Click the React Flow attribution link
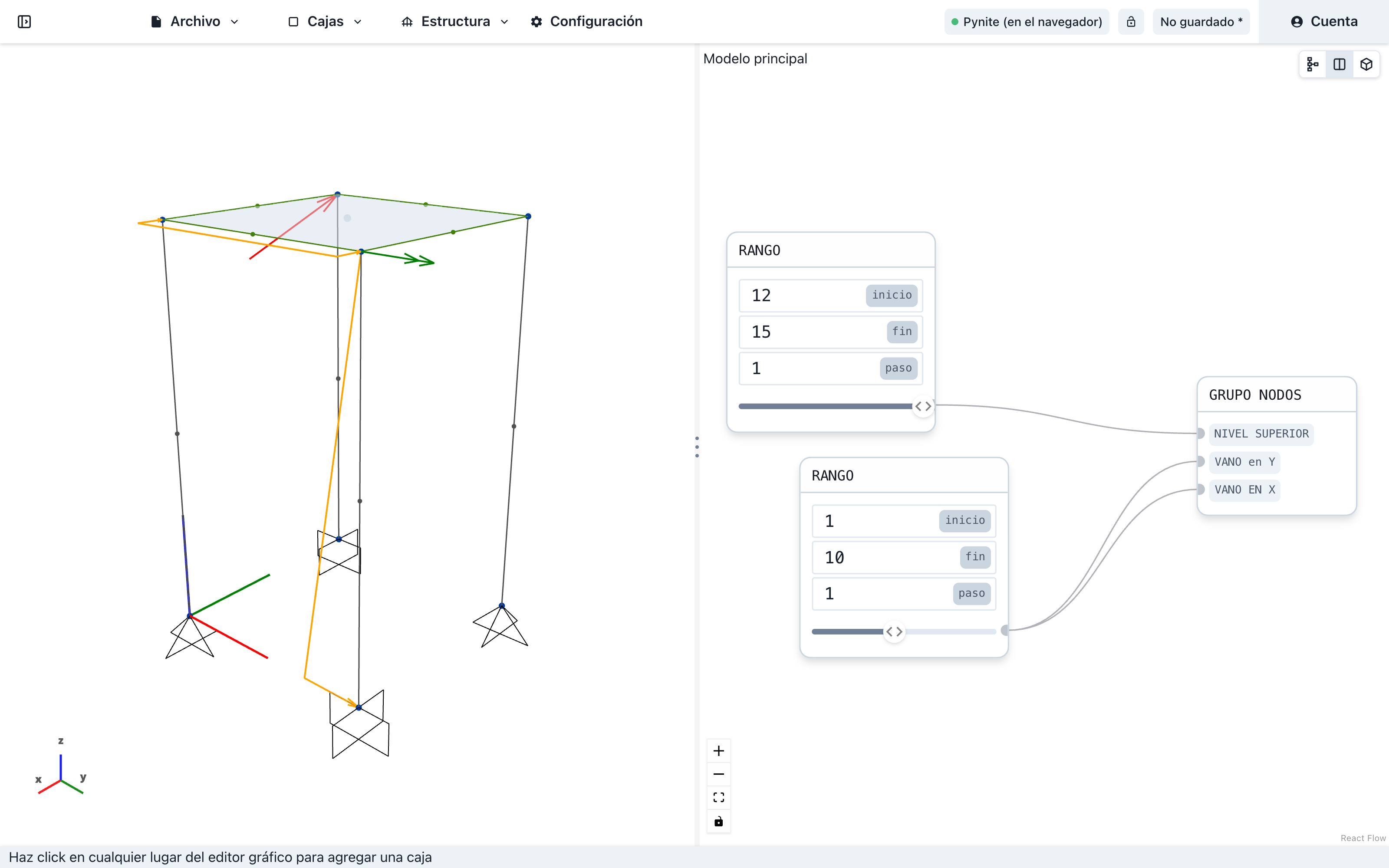Screen dimensions: 1389x868 1363,838
